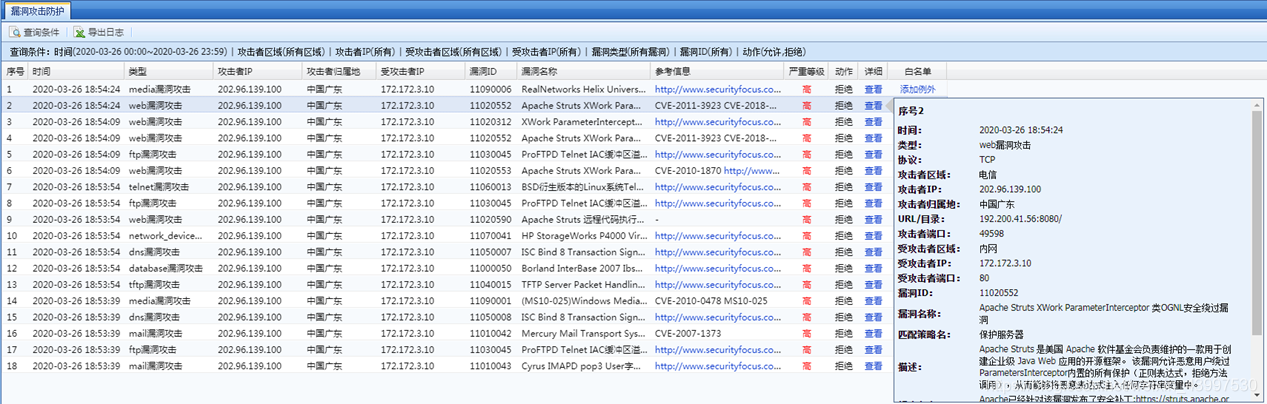Open 查看 details for Cyrus IMAPD row
This screenshot has width=1267, height=404.
(x=873, y=366)
